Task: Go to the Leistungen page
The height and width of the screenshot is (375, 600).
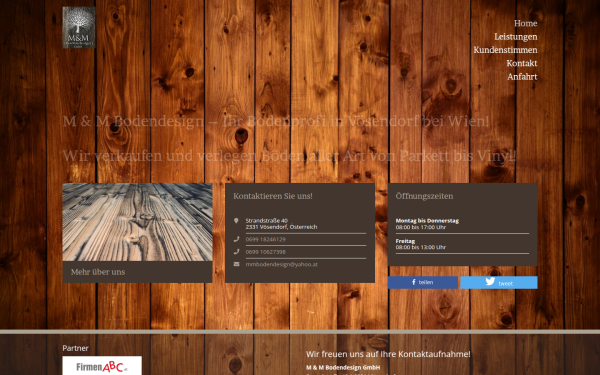Action: tap(515, 37)
